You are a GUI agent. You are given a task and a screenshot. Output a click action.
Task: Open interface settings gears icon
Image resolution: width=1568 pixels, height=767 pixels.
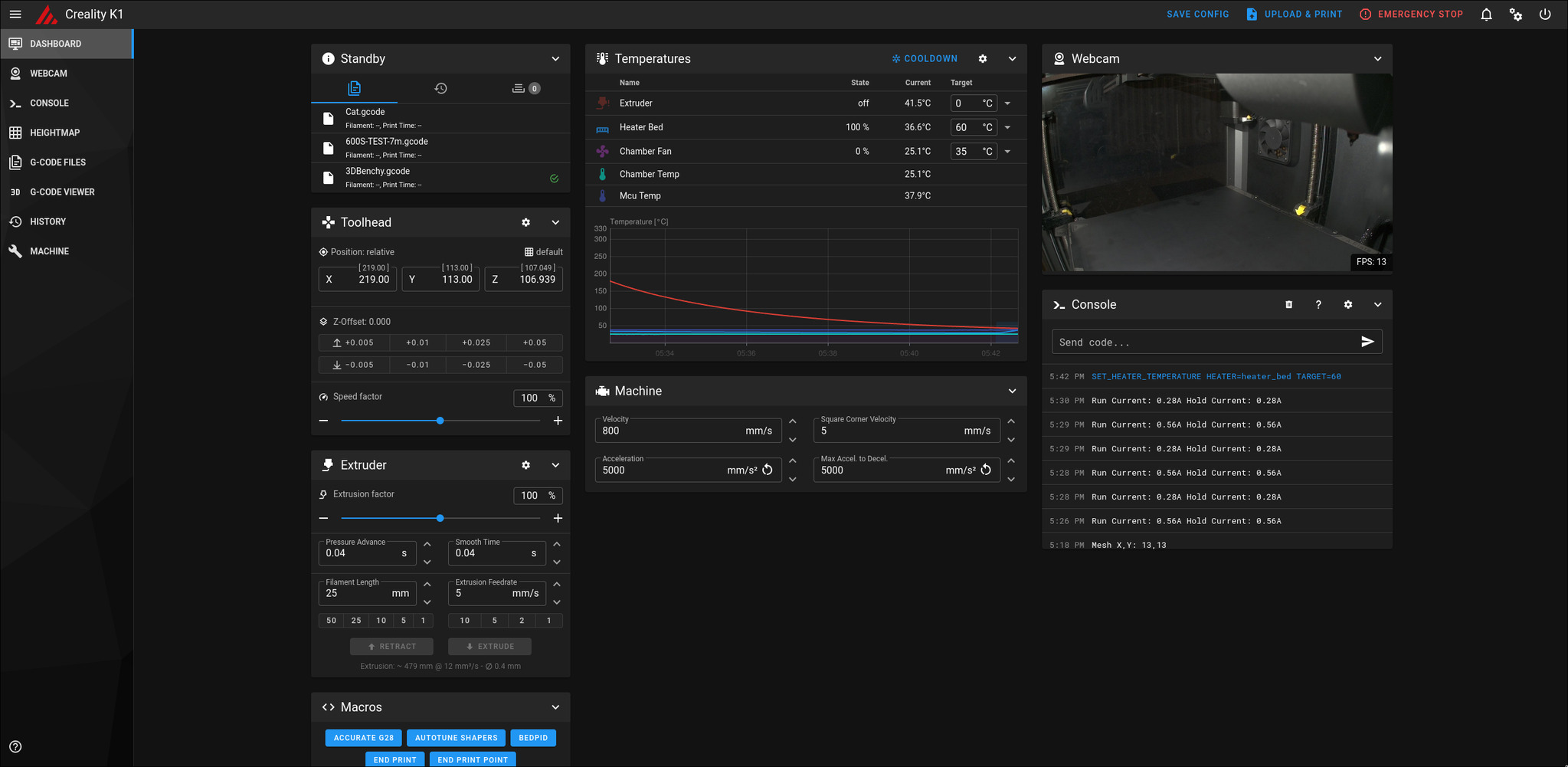click(1515, 15)
